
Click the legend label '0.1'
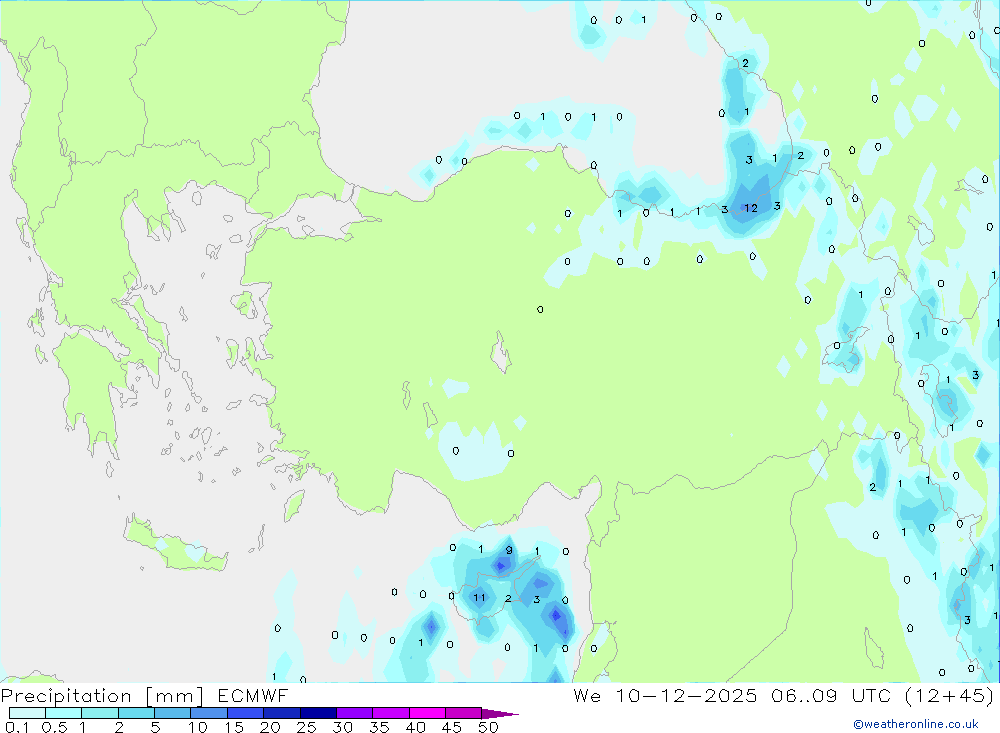17,727
